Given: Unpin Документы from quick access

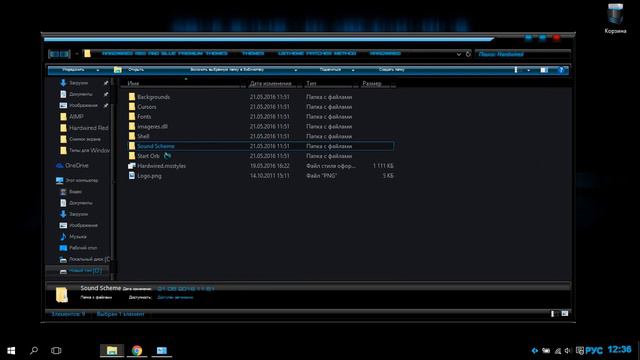Looking at the screenshot, I should pos(106,94).
